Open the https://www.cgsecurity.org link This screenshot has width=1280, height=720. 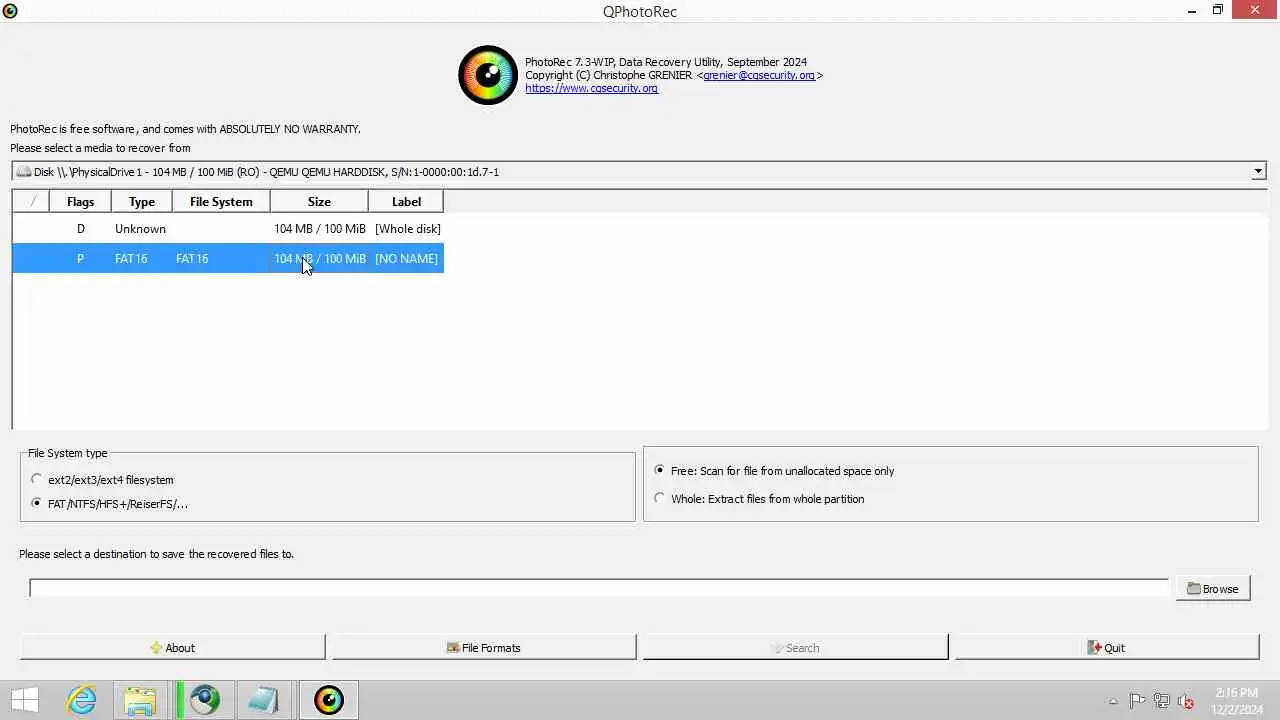[591, 88]
